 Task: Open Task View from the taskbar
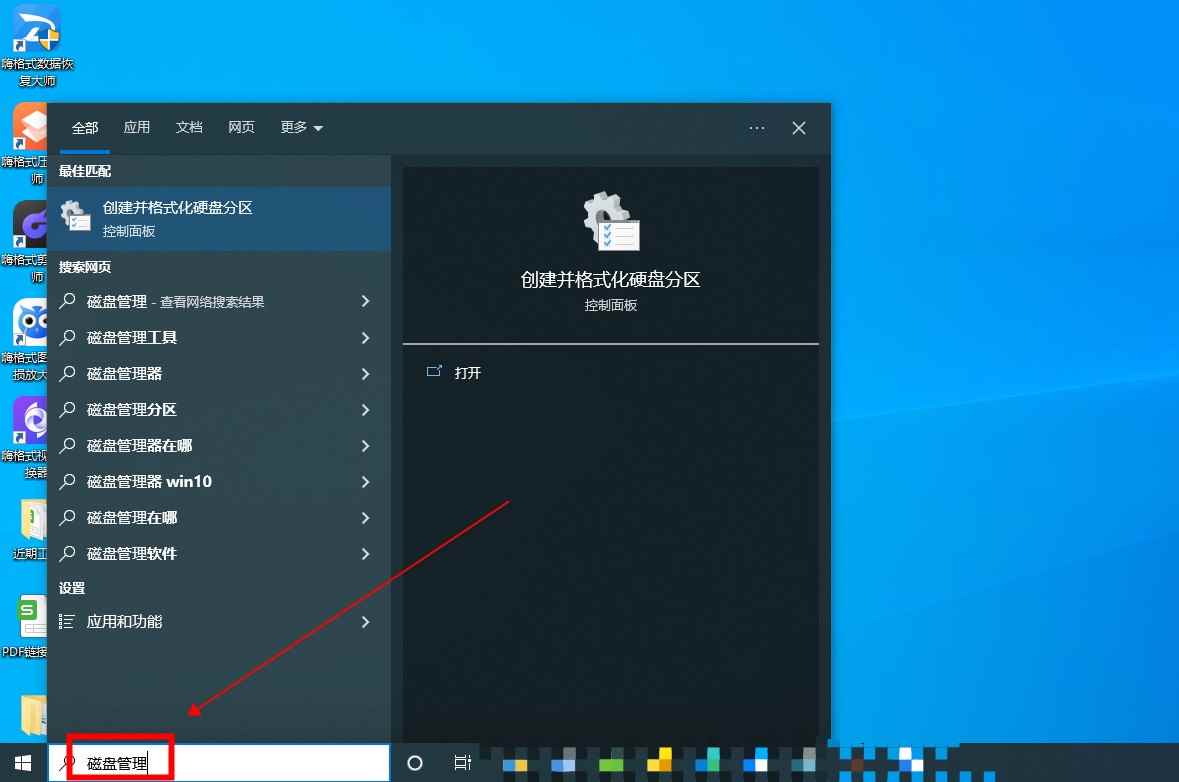click(462, 762)
